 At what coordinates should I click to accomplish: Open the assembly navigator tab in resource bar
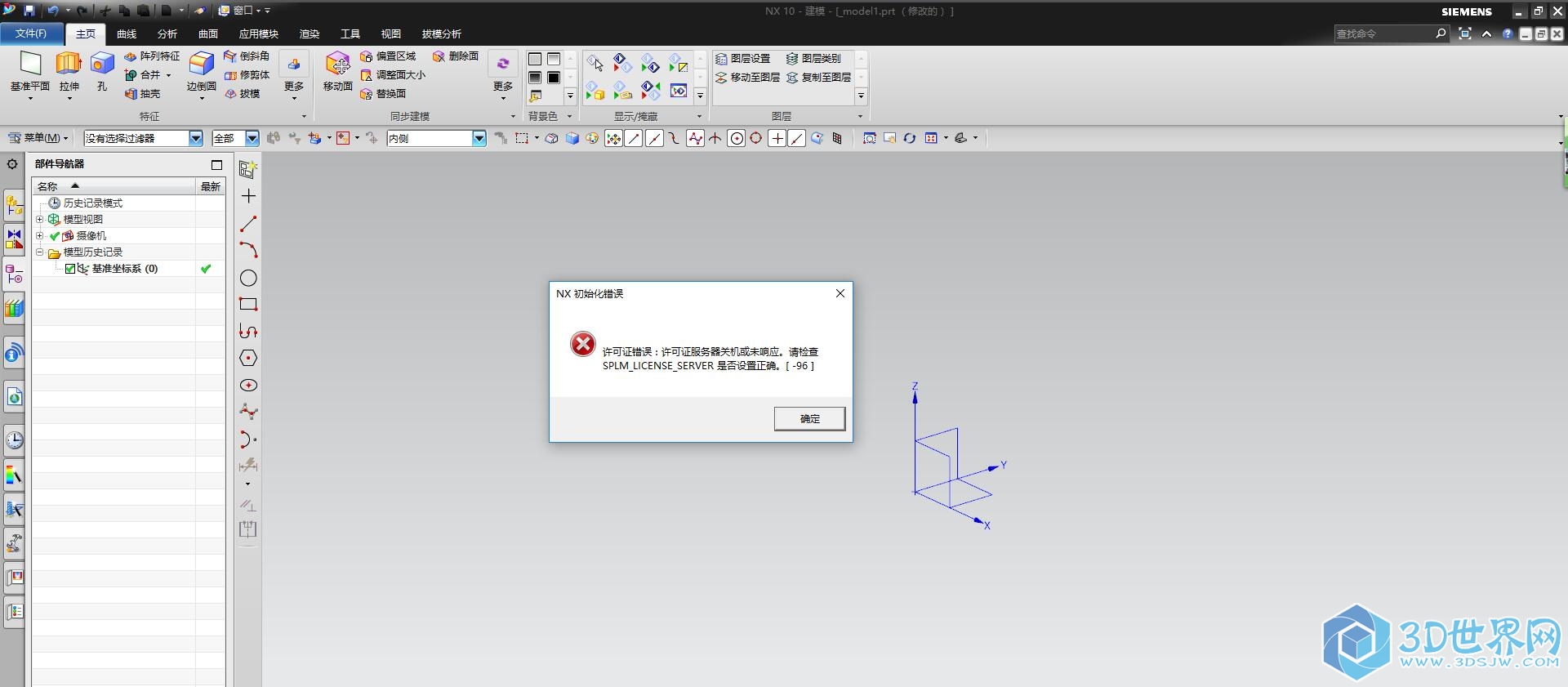pyautogui.click(x=14, y=204)
